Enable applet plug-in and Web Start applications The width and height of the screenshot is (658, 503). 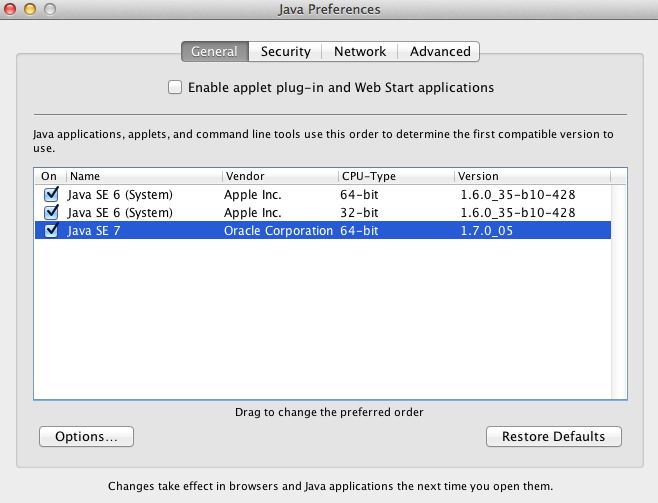(x=175, y=87)
